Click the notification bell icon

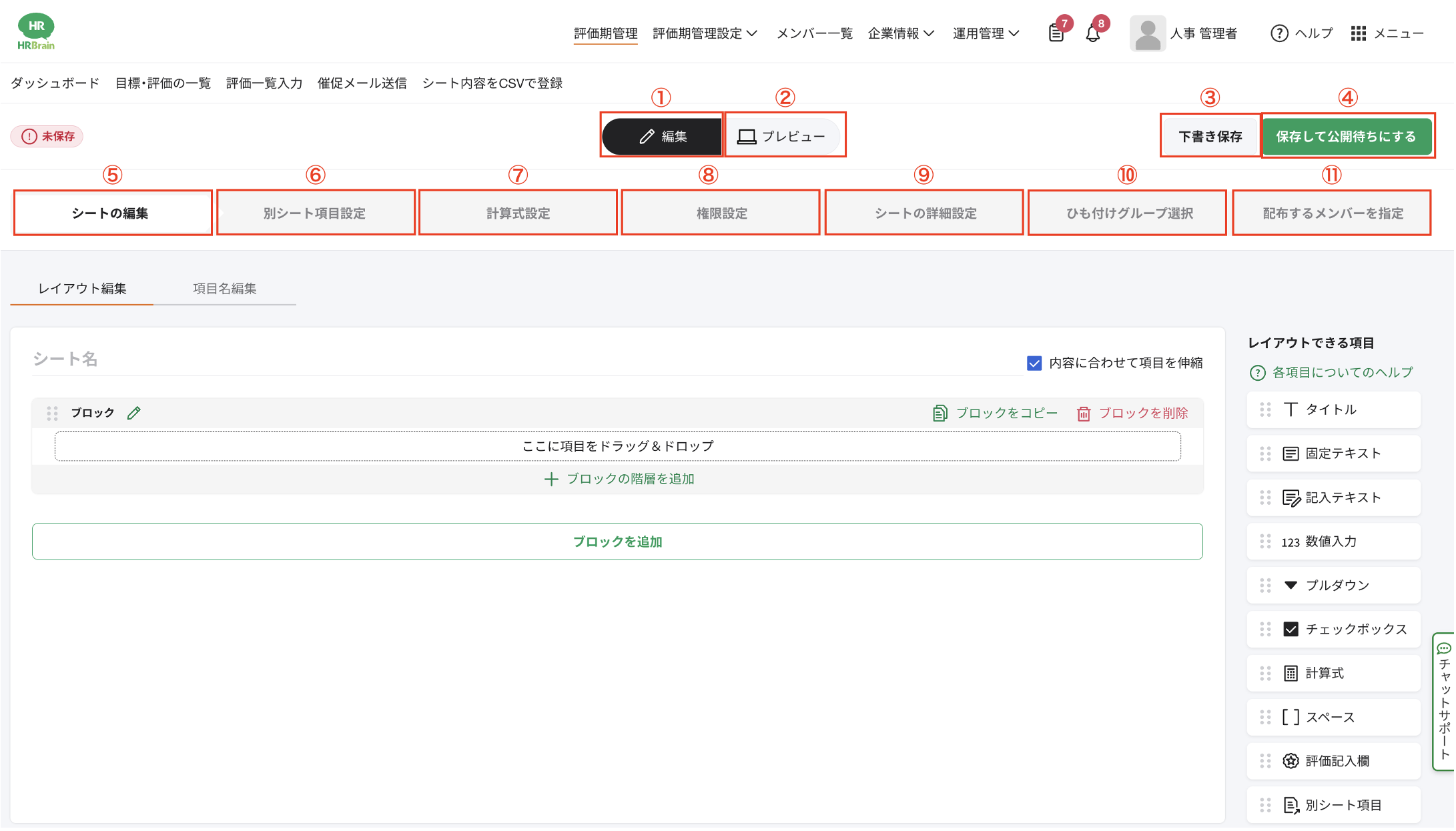tap(1092, 33)
